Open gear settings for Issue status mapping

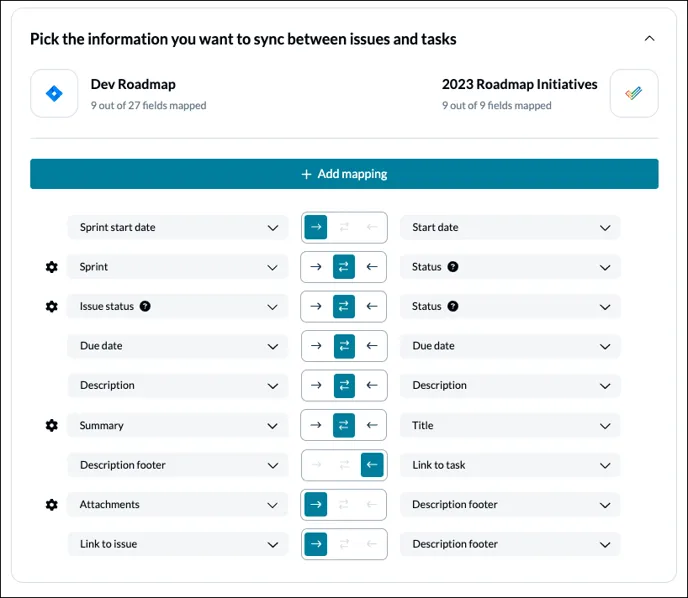[x=52, y=306]
